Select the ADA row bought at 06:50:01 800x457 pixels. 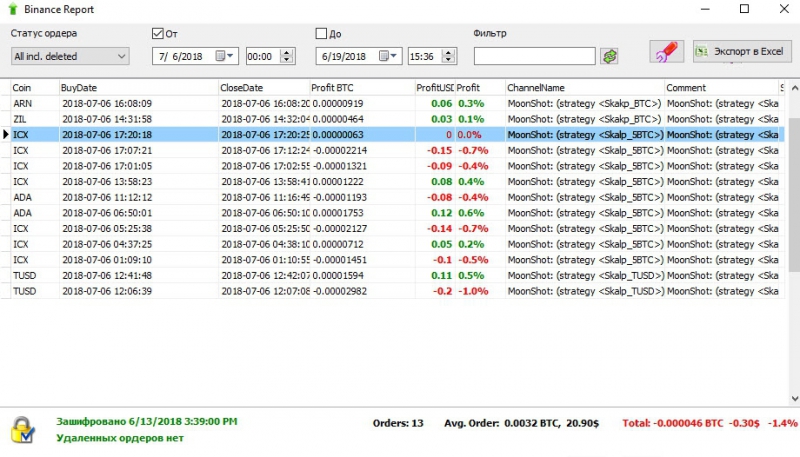[x=392, y=213]
